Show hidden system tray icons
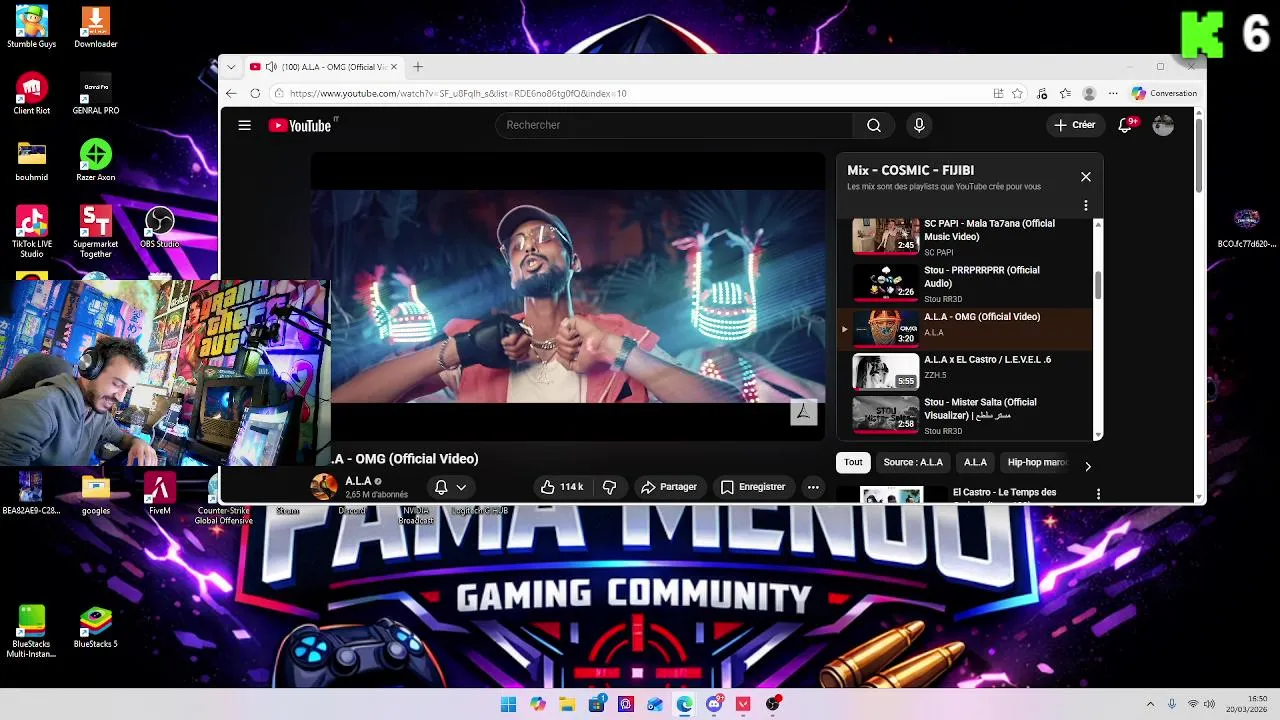This screenshot has width=1280, height=720. [x=1150, y=704]
